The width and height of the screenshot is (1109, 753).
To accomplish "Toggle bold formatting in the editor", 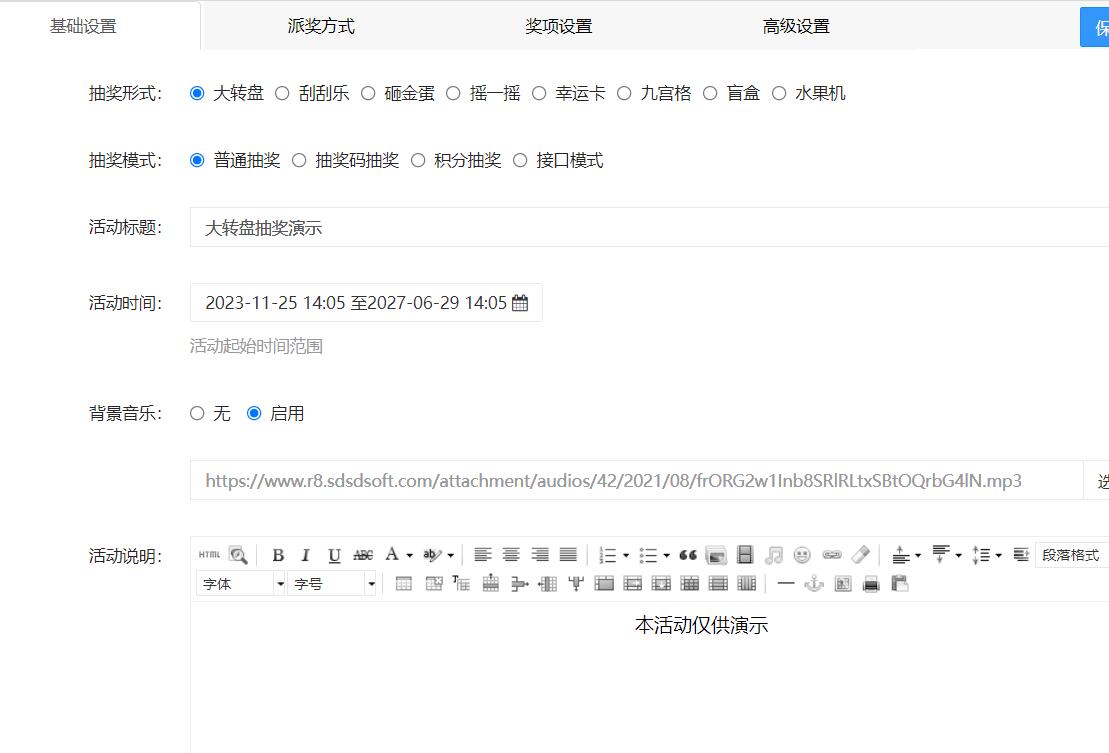I will tap(278, 555).
